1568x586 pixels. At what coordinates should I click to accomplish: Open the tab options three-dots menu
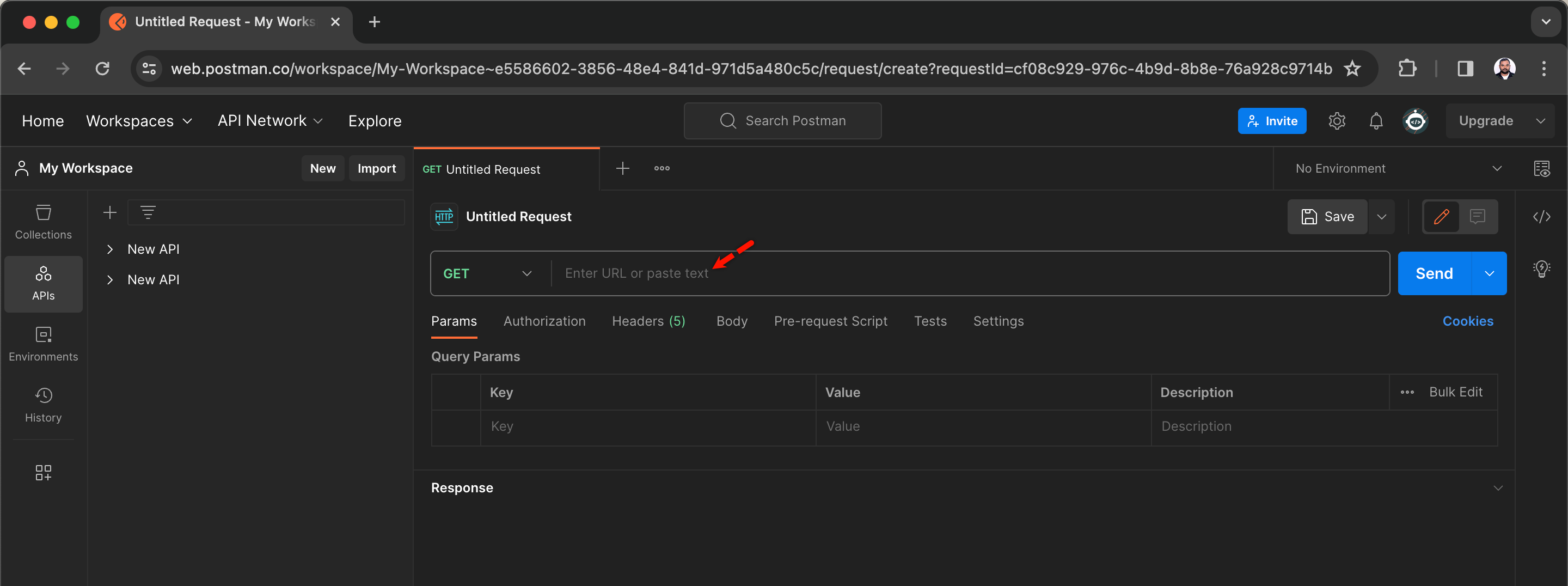click(x=661, y=168)
